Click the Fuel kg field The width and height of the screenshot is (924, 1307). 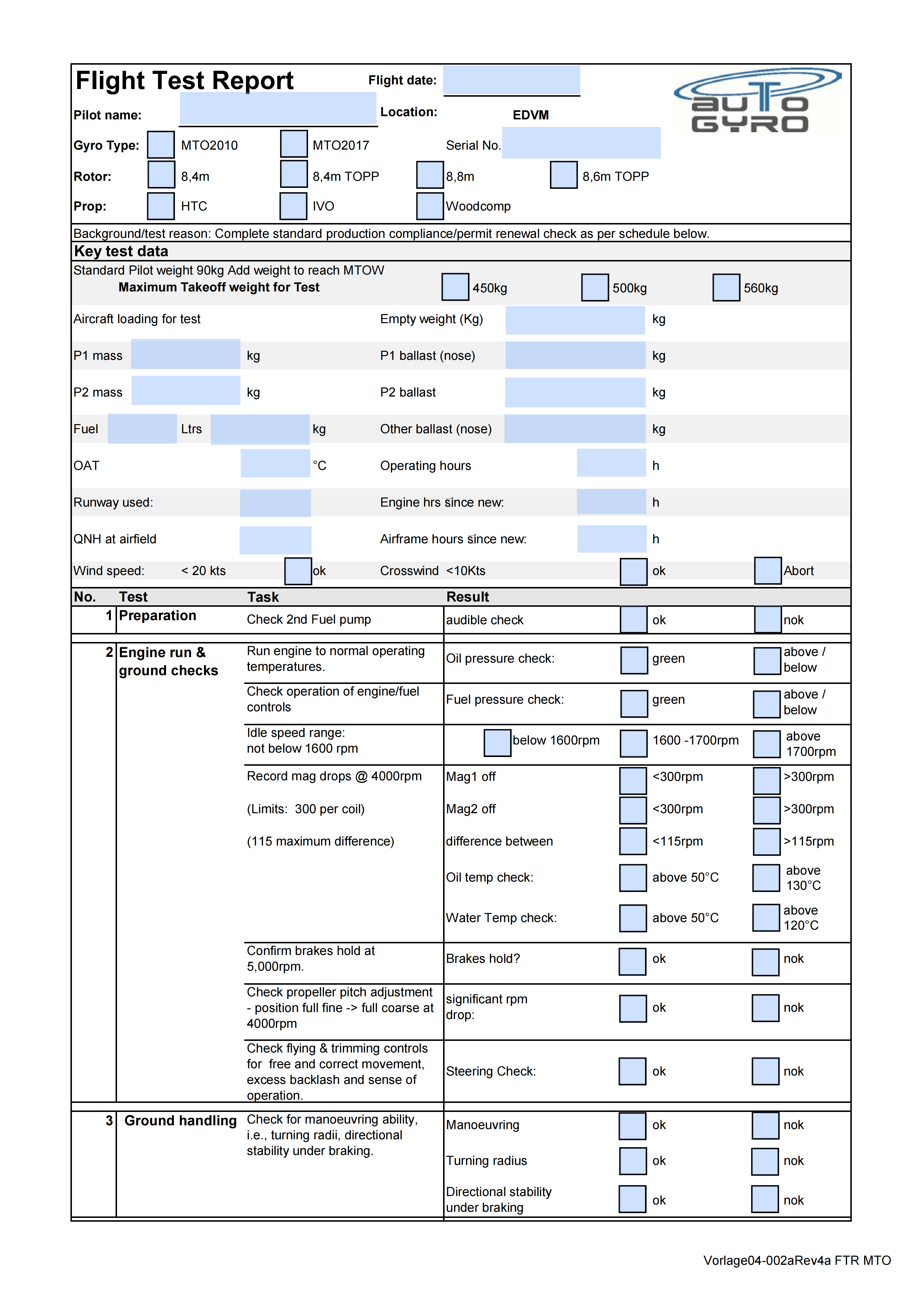pos(260,430)
